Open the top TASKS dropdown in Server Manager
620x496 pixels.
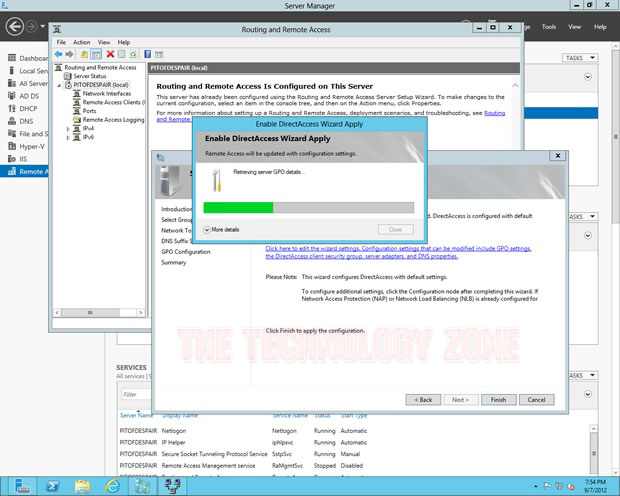[580, 58]
